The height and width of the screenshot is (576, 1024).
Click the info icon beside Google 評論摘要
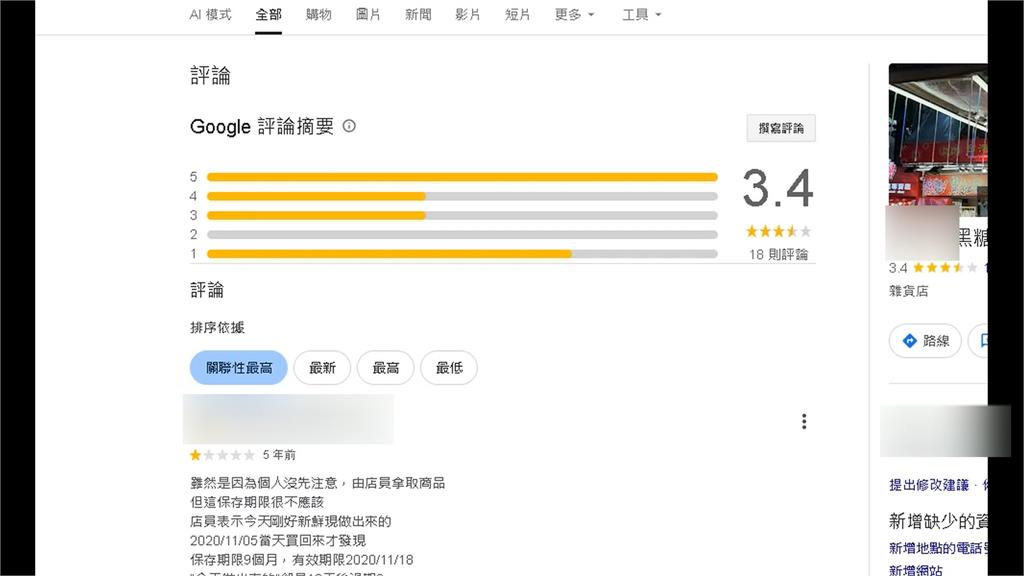click(349, 126)
